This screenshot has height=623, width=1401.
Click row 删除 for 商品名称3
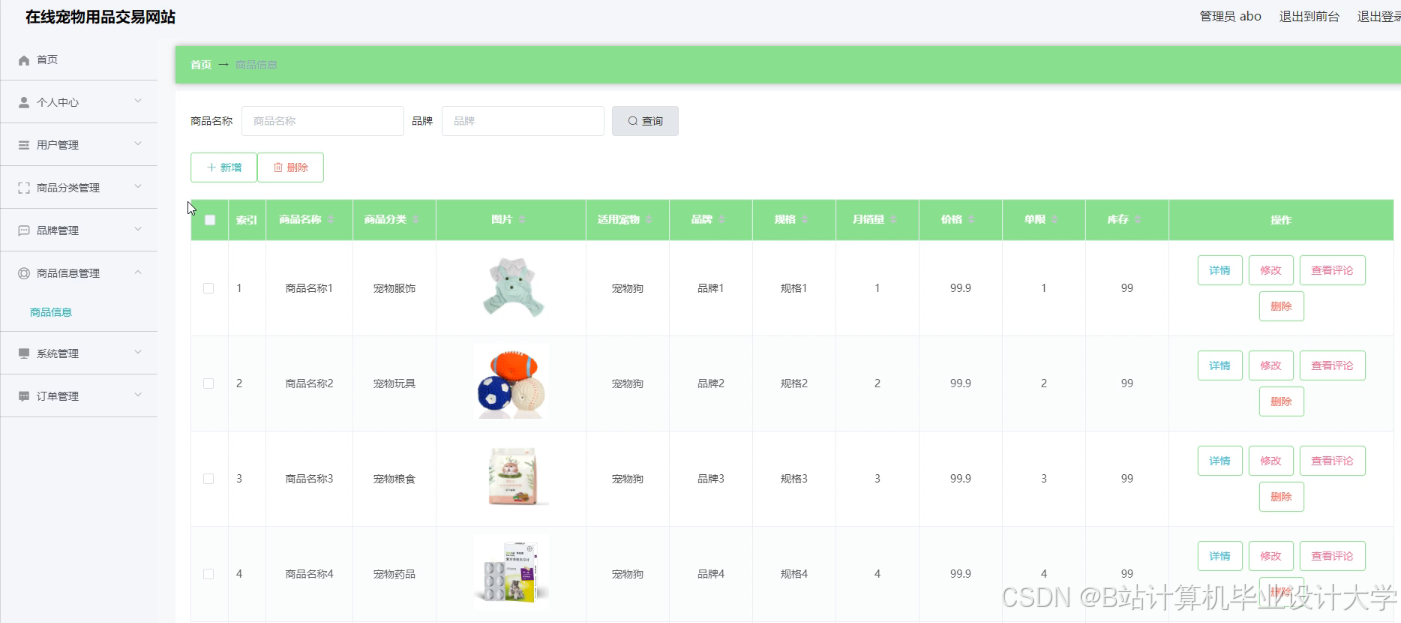(x=1281, y=497)
